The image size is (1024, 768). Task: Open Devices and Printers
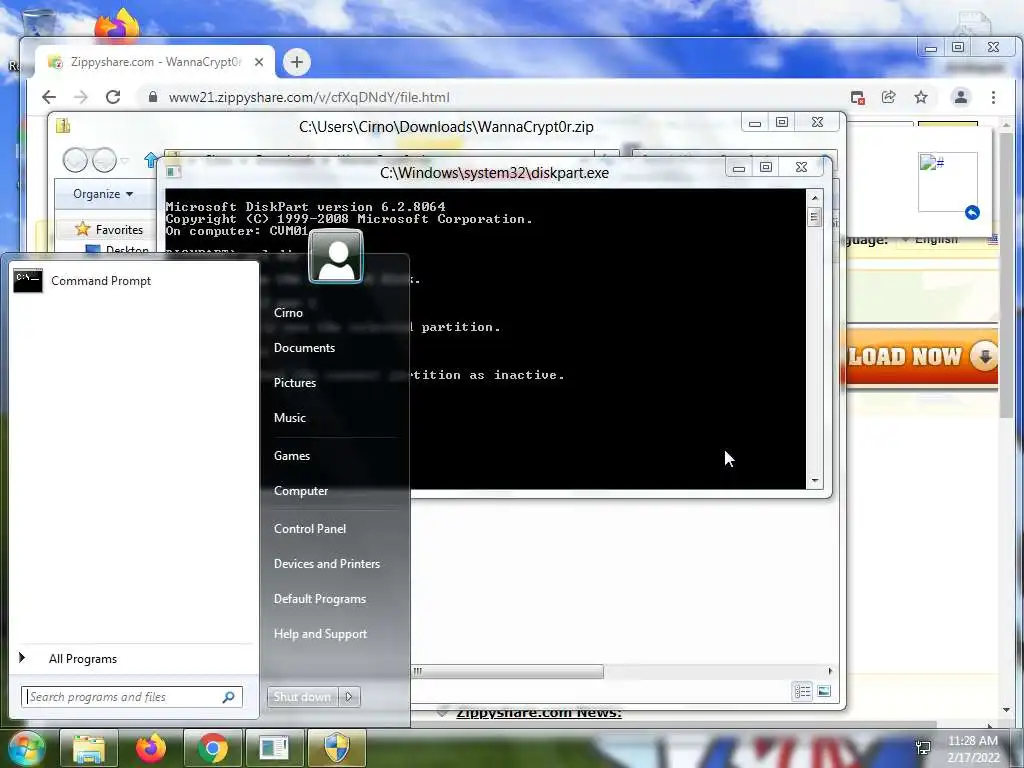tap(327, 564)
